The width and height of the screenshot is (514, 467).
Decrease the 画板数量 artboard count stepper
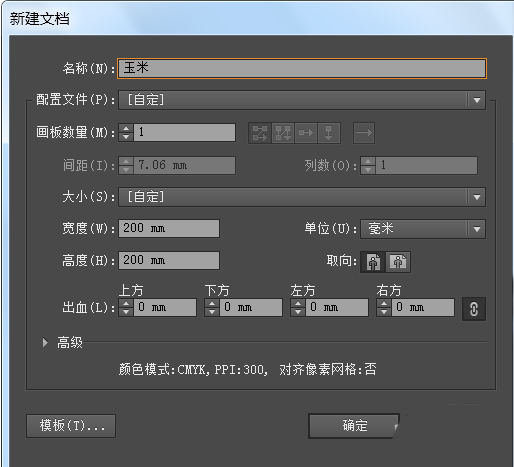coord(126,137)
